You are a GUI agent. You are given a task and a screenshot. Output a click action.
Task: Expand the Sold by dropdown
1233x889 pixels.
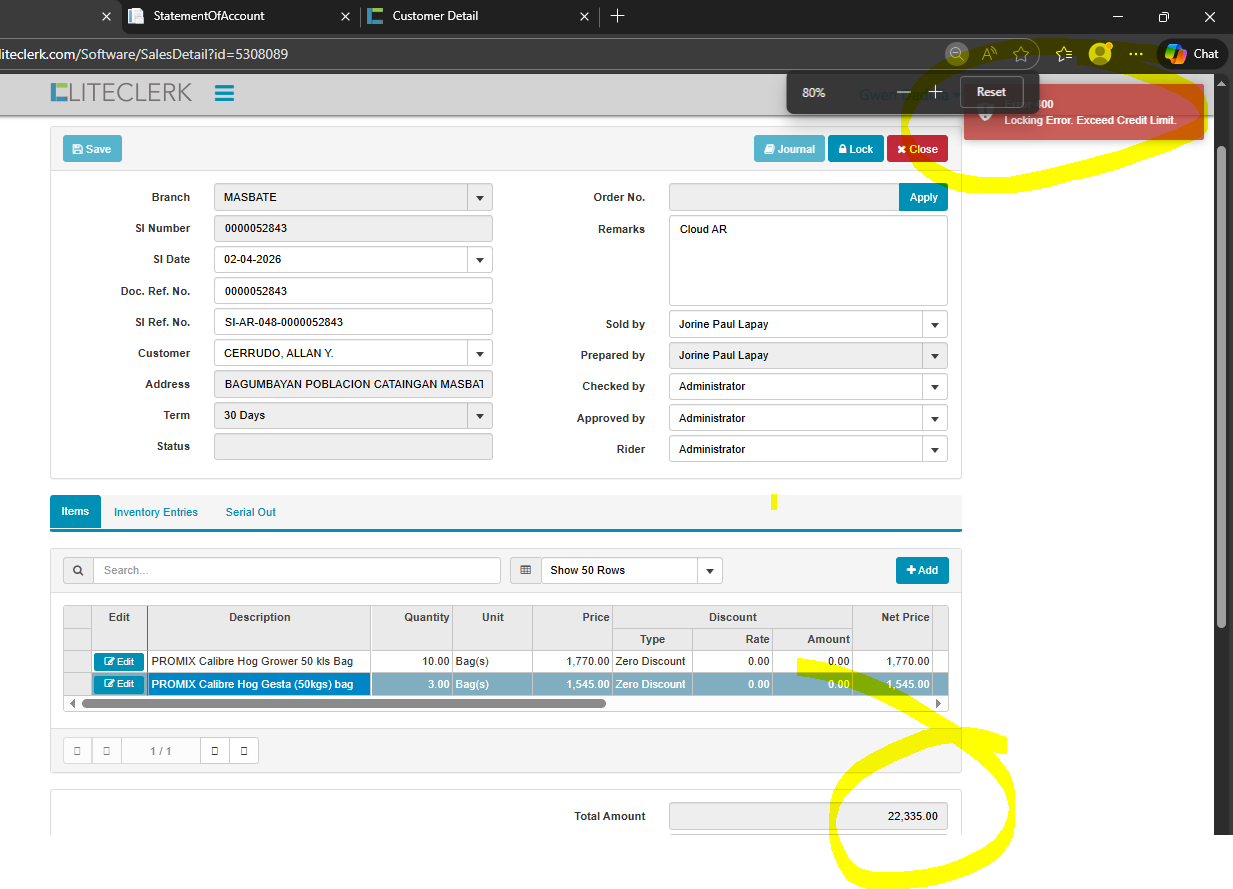935,325
